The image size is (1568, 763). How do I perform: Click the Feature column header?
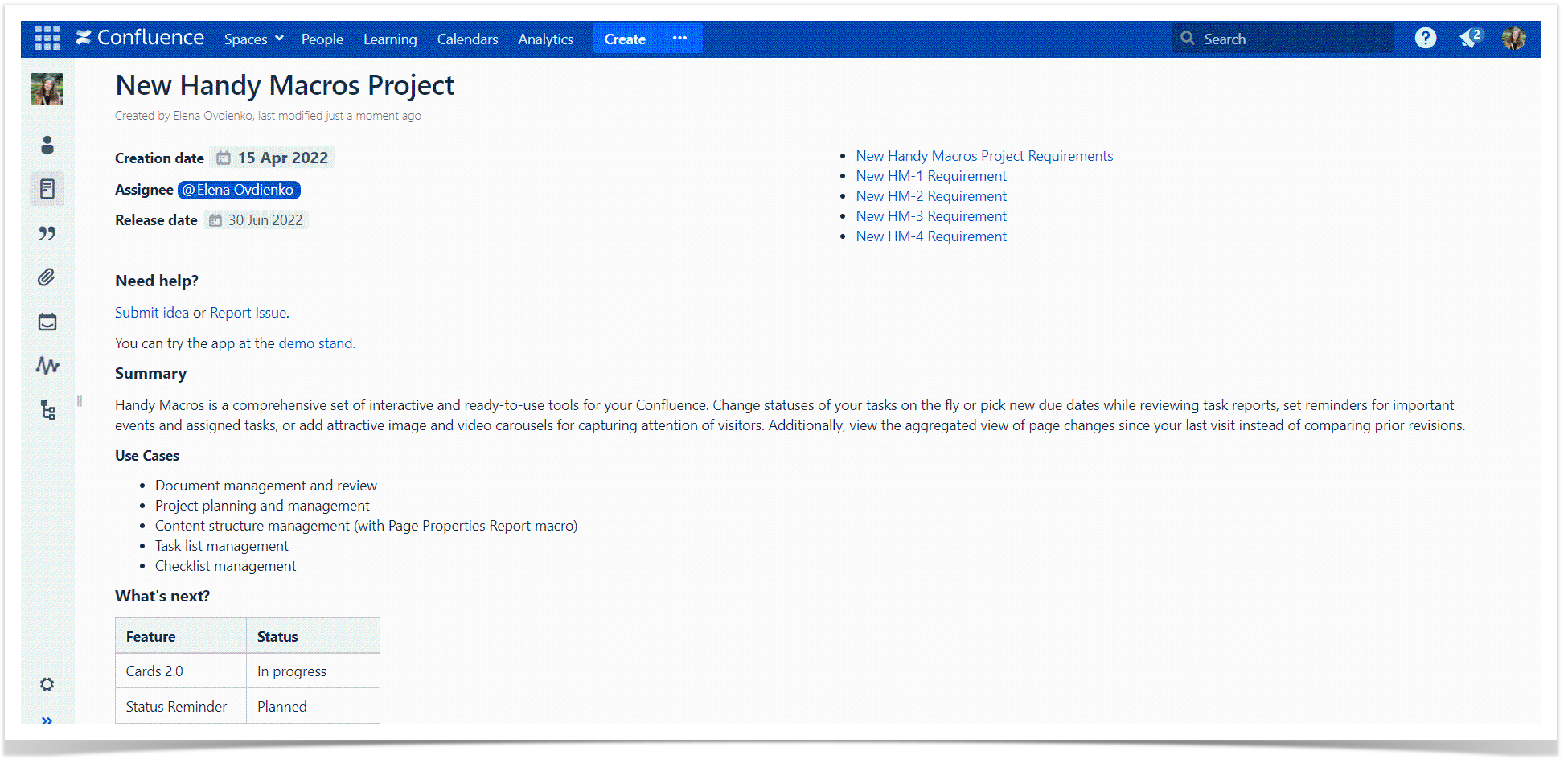coord(181,636)
